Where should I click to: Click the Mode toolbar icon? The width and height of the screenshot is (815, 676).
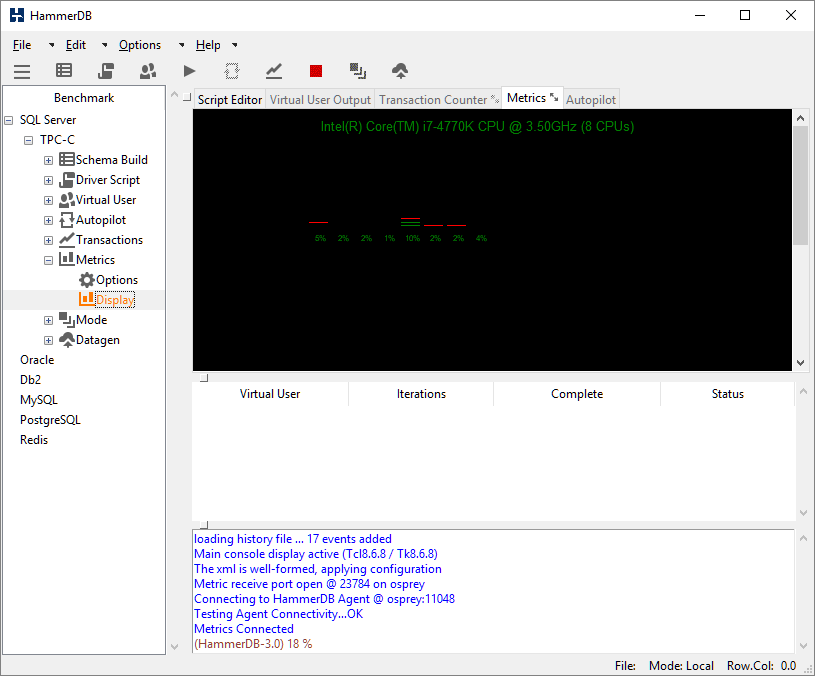click(x=358, y=71)
